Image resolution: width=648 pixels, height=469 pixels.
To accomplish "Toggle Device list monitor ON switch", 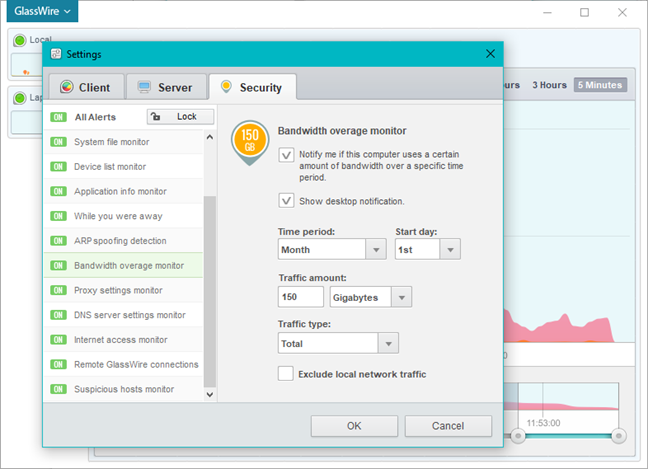I will pyautogui.click(x=58, y=167).
